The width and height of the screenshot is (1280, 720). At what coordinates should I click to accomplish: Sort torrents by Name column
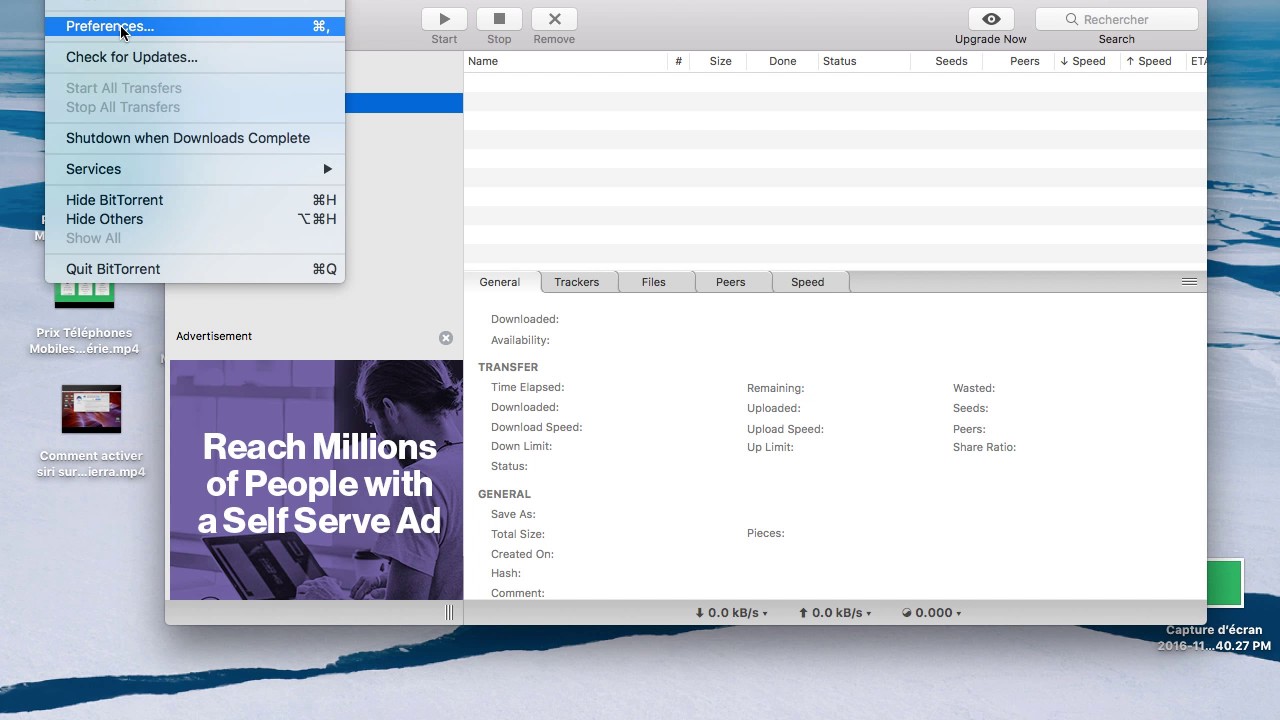click(x=565, y=61)
